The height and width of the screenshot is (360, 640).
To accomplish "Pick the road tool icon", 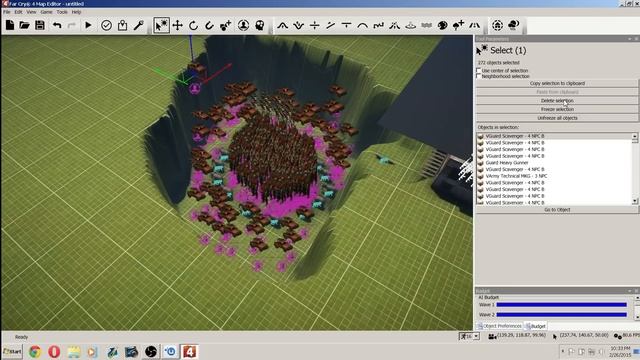I will pyautogui.click(x=474, y=25).
